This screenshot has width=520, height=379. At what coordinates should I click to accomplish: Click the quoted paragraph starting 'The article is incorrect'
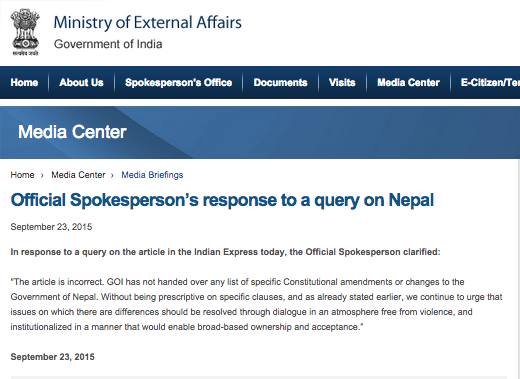point(256,304)
